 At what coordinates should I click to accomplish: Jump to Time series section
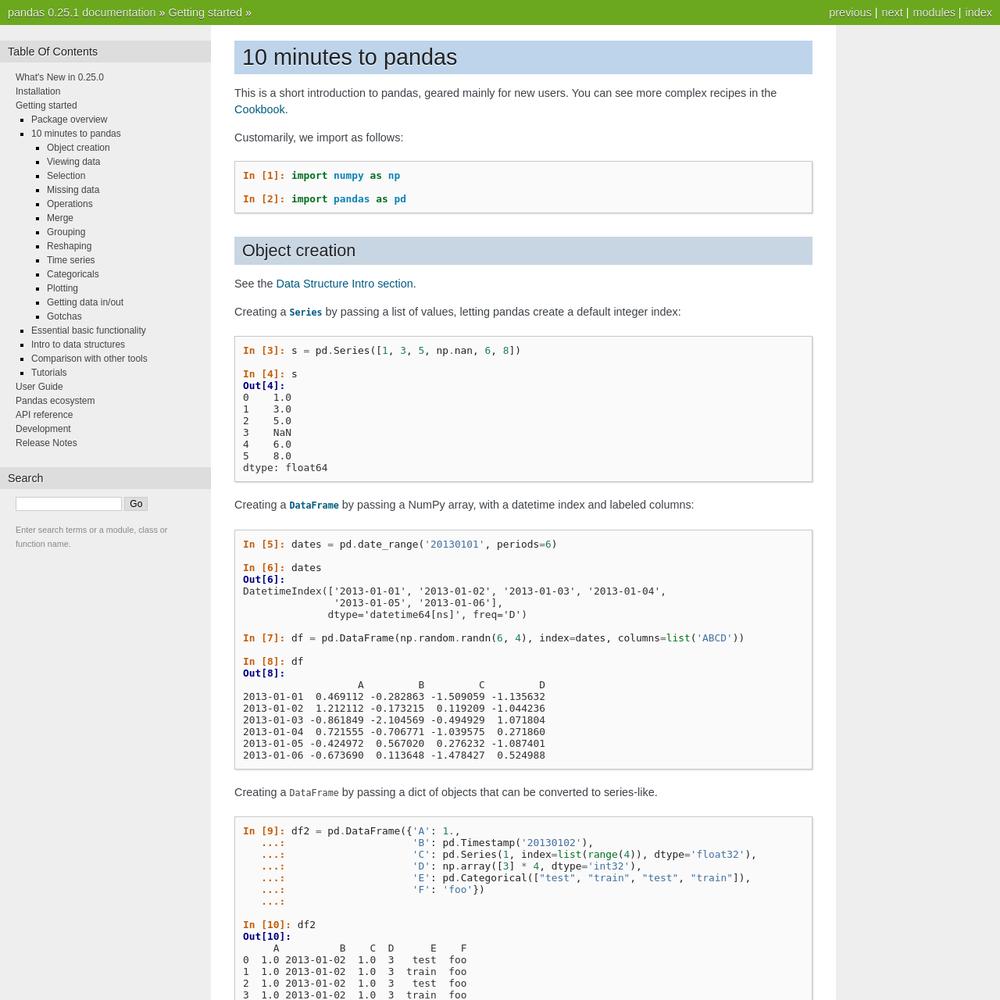pos(71,260)
